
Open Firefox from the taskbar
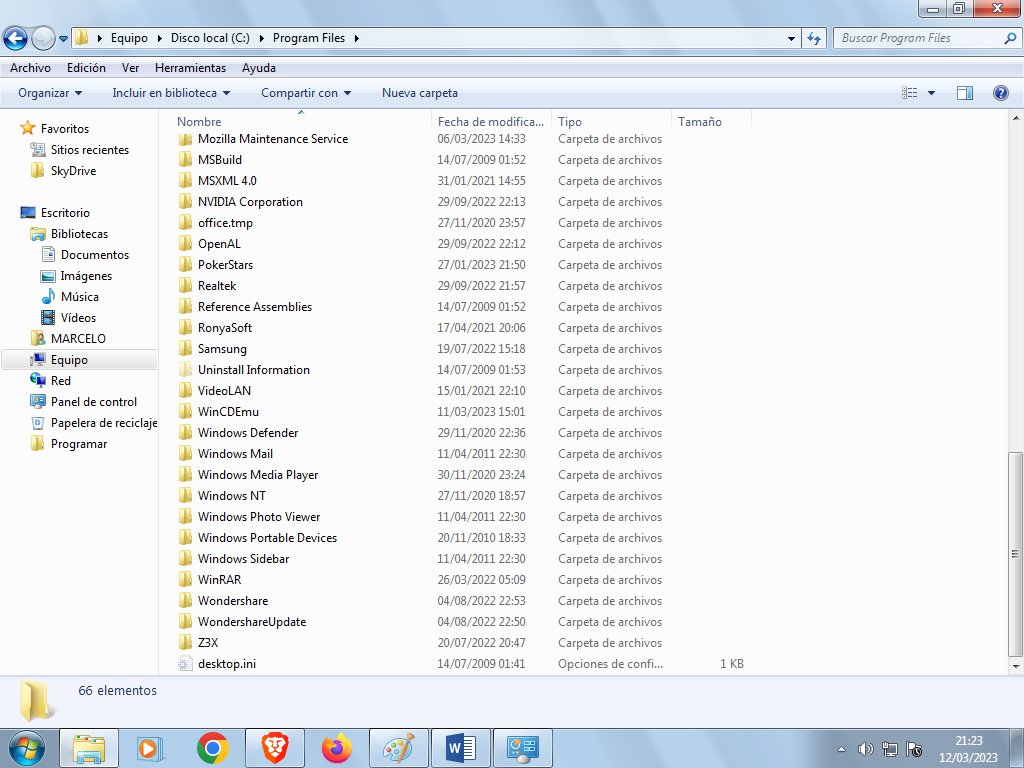pos(337,748)
